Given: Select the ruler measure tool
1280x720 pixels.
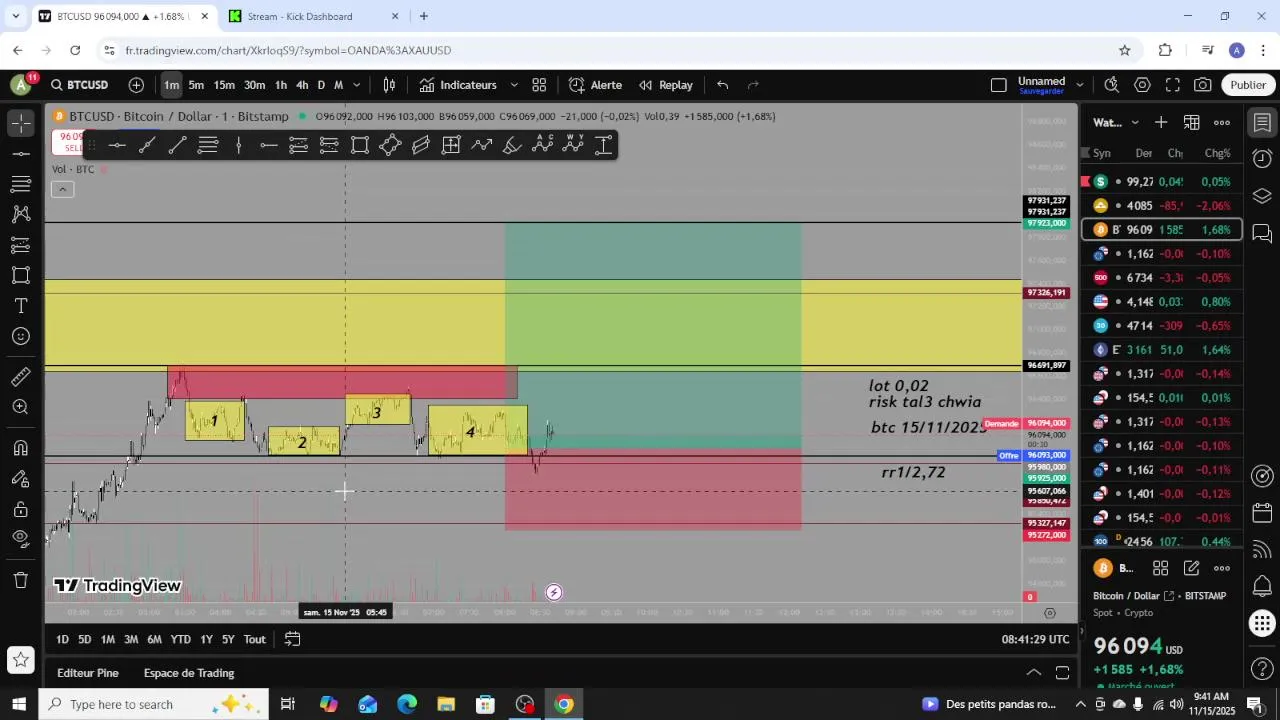Looking at the screenshot, I should [x=20, y=377].
